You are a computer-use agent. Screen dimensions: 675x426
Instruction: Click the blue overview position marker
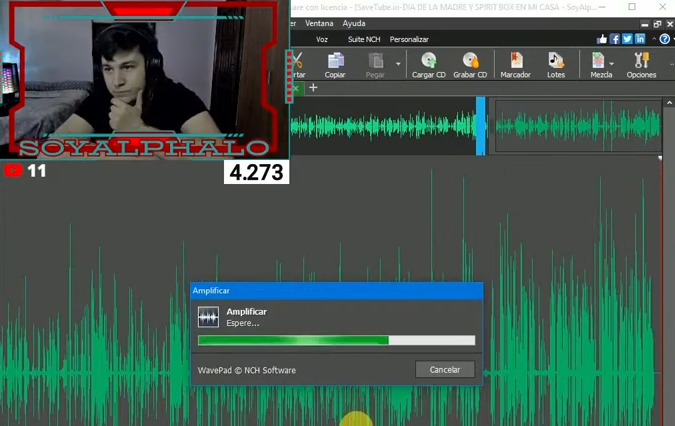pyautogui.click(x=481, y=126)
